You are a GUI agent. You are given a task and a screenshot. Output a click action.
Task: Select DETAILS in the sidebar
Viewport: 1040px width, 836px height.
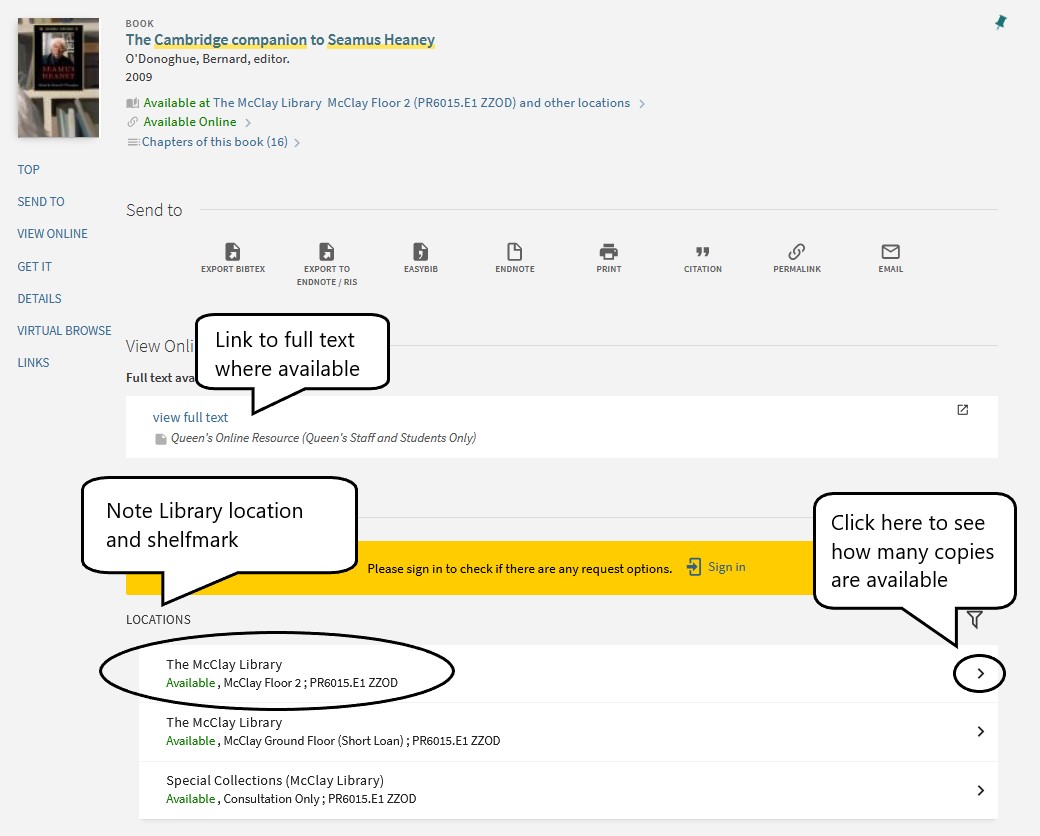tap(39, 298)
